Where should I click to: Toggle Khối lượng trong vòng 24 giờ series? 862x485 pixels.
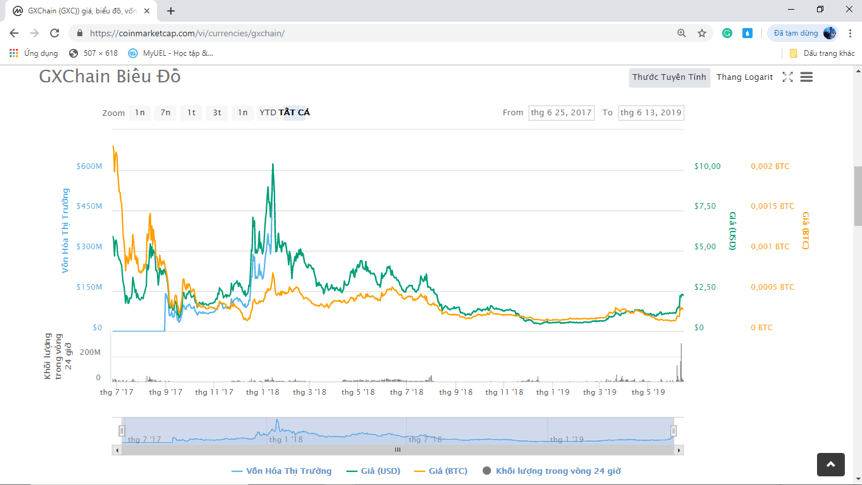click(552, 471)
